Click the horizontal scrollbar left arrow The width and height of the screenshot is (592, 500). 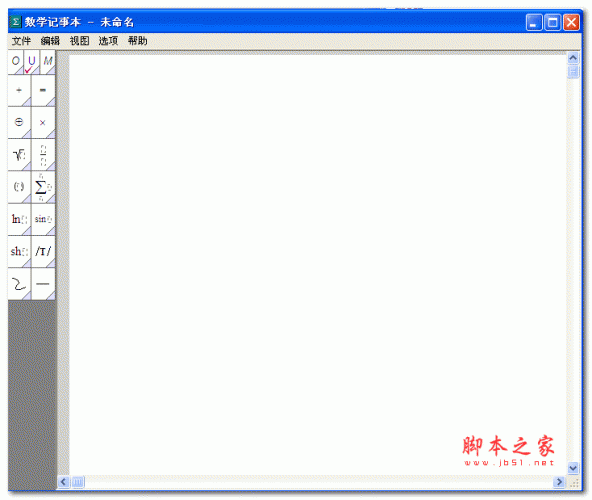pyautogui.click(x=63, y=482)
